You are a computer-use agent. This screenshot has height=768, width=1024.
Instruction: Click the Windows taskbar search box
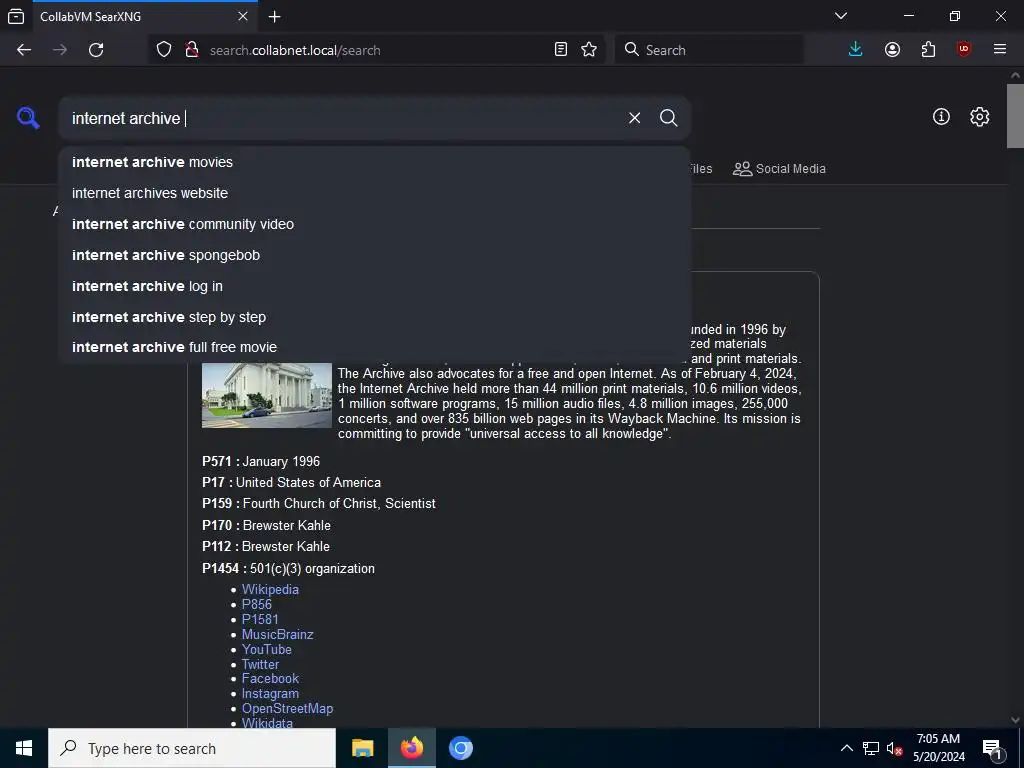click(192, 748)
